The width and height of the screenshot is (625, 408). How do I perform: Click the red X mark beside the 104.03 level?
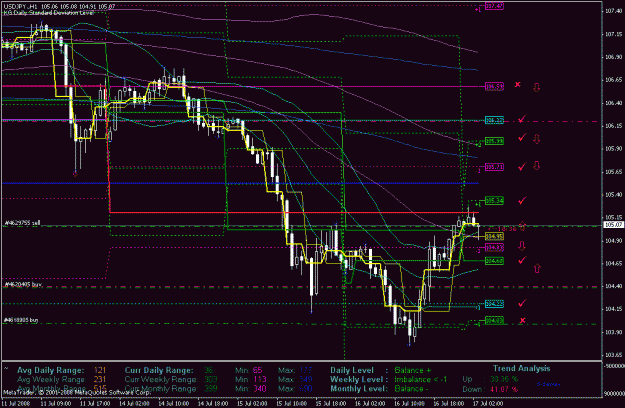[523, 320]
